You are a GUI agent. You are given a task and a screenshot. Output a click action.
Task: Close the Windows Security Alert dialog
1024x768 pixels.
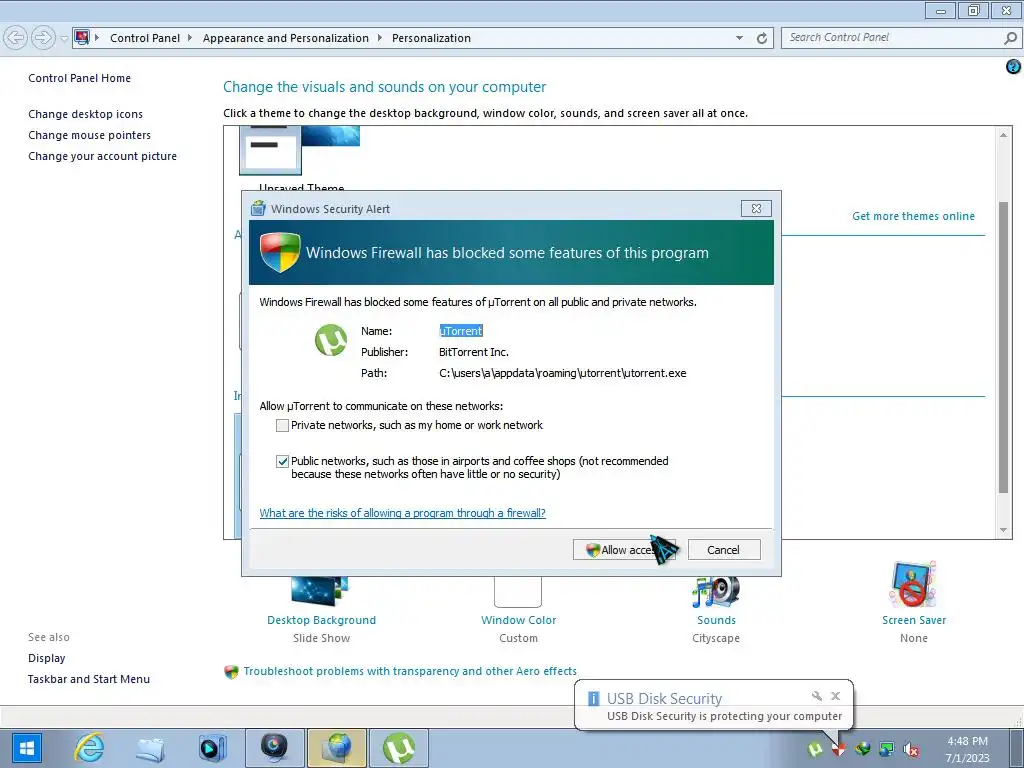pos(756,208)
